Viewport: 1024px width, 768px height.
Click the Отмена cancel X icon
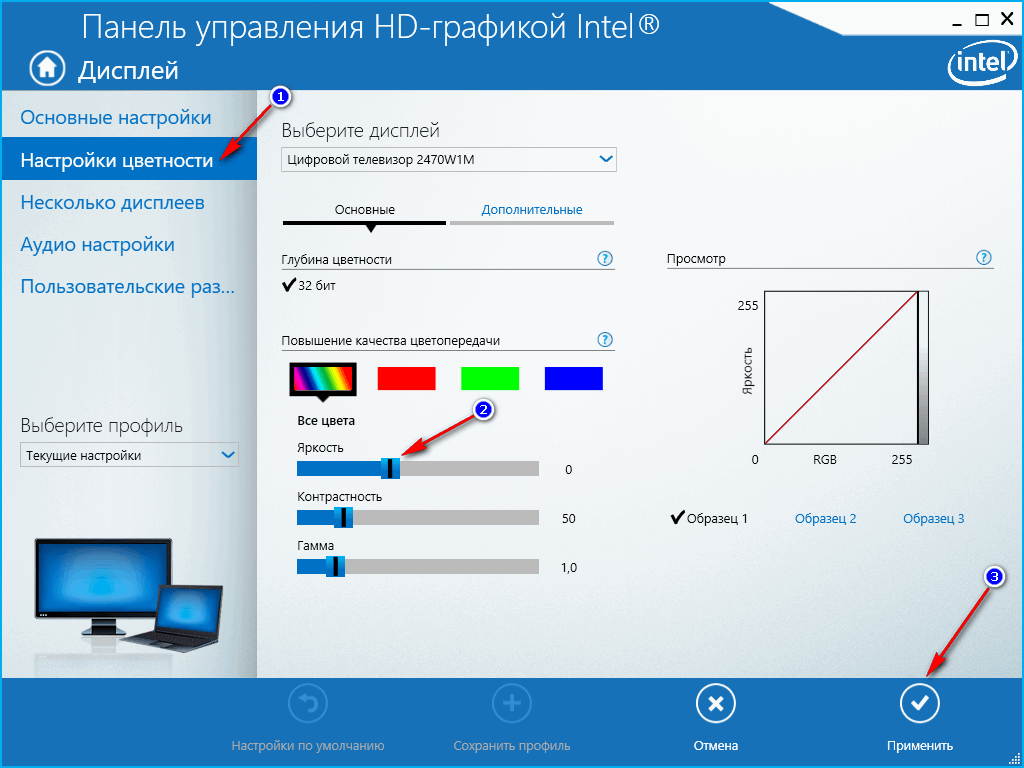(715, 705)
